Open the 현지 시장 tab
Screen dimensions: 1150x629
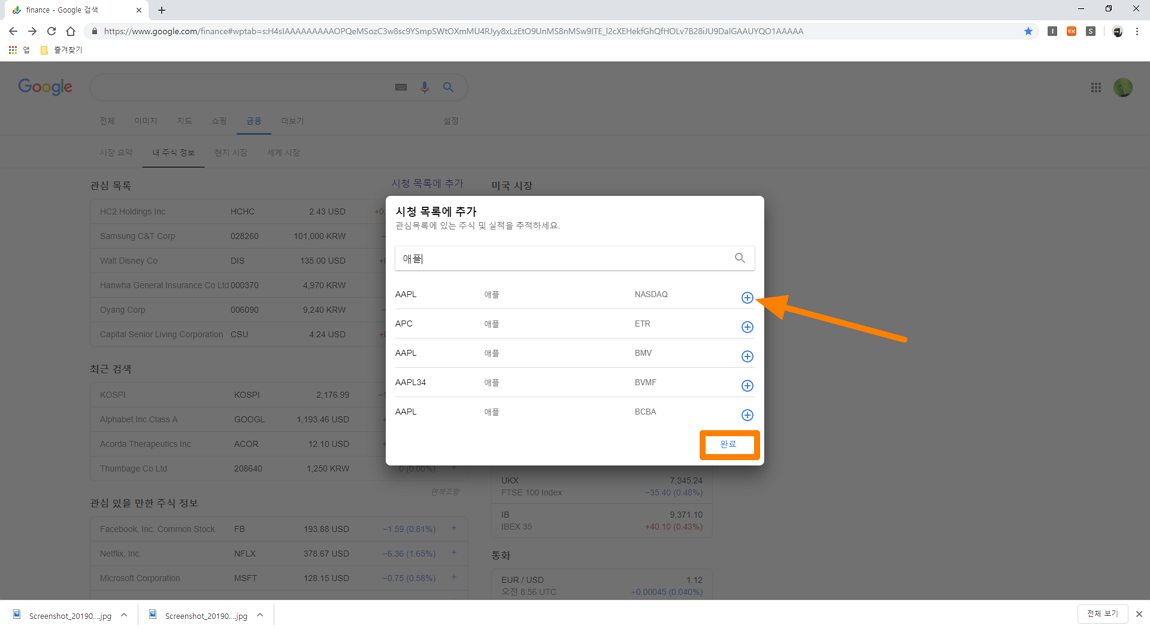[x=230, y=152]
